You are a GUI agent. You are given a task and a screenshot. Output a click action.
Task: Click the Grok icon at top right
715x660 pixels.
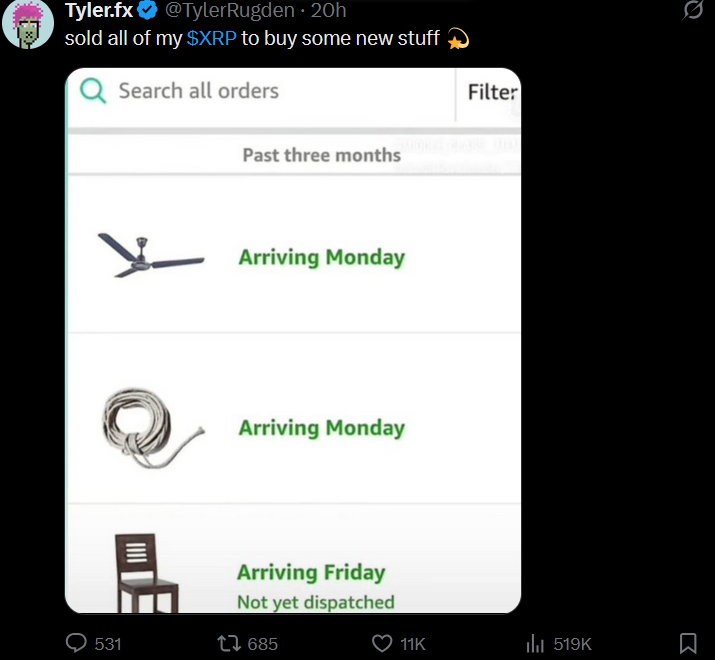pyautogui.click(x=692, y=11)
